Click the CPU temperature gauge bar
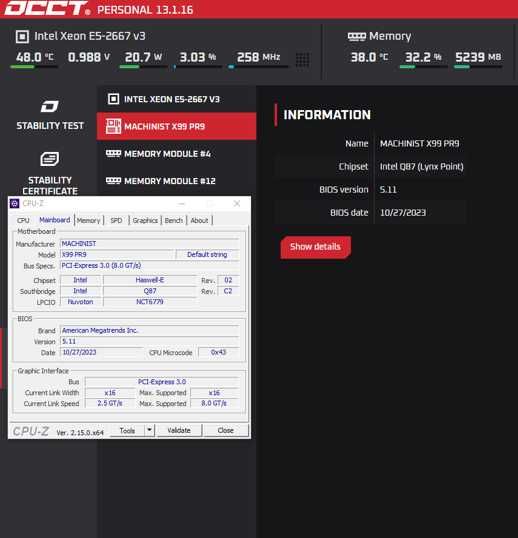The height and width of the screenshot is (538, 518). (x=34, y=67)
